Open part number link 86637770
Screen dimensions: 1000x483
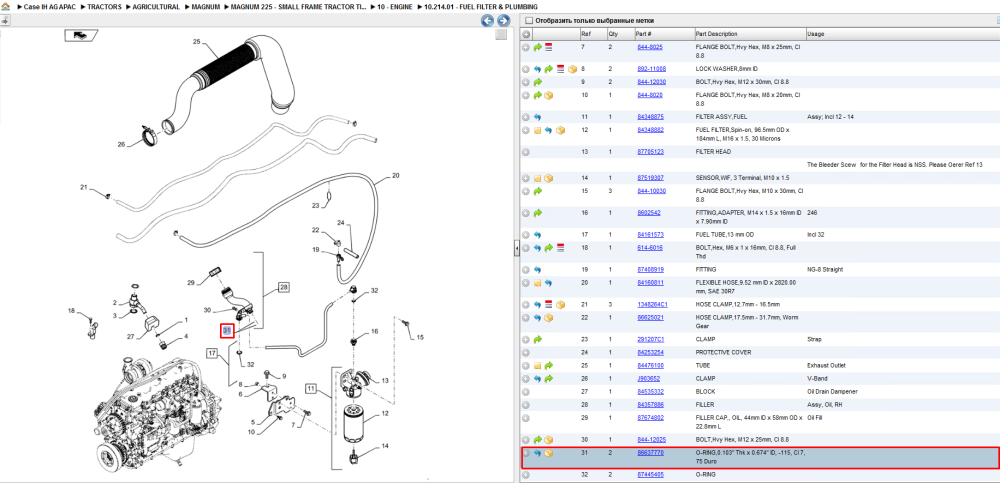pos(651,453)
